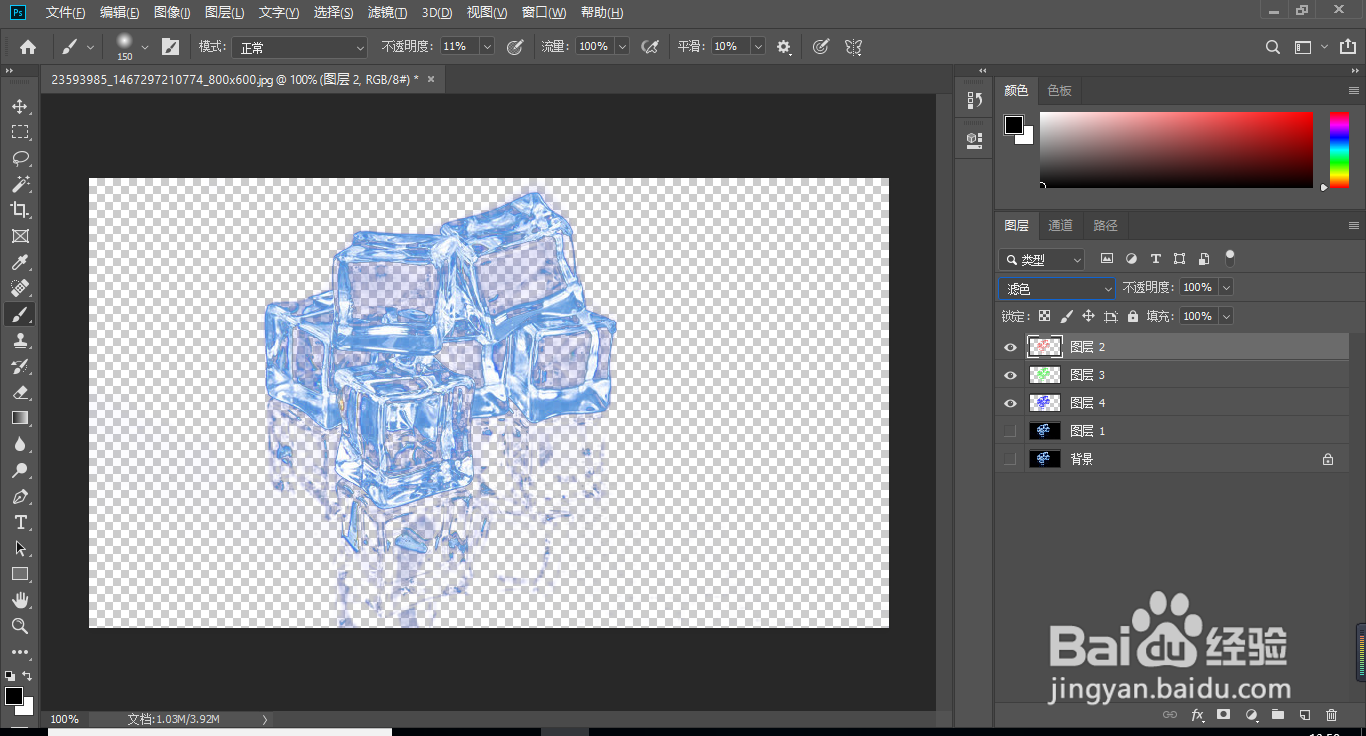Select the Eraser tool
This screenshot has width=1366, height=736.
pyautogui.click(x=20, y=392)
